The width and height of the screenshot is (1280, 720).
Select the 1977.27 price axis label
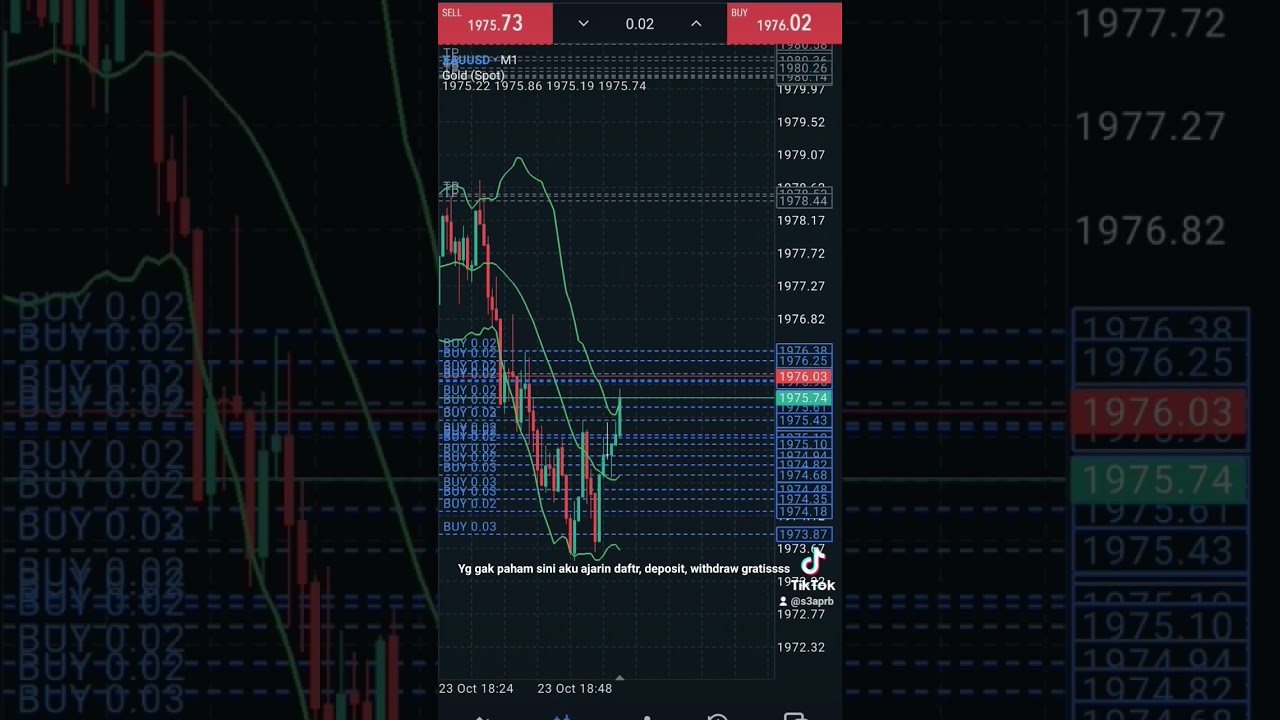pyautogui.click(x=801, y=286)
